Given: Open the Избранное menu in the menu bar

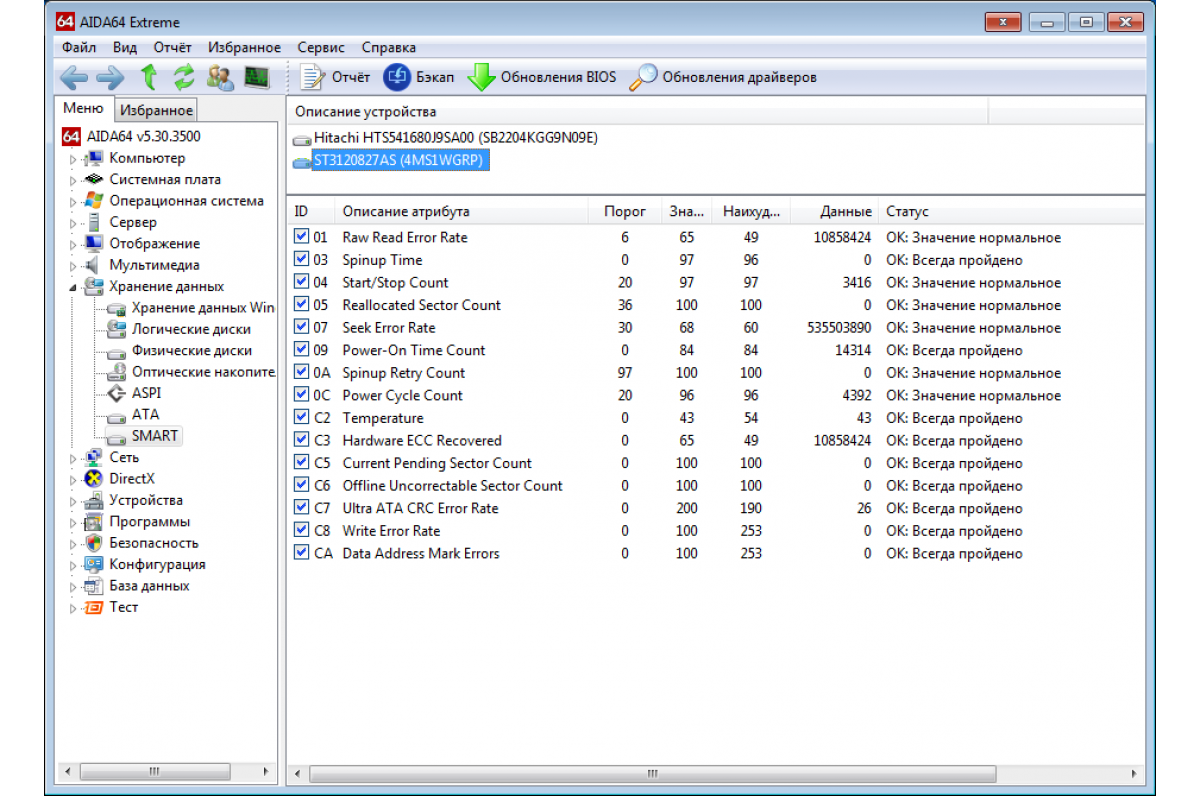Looking at the screenshot, I should coord(245,47).
